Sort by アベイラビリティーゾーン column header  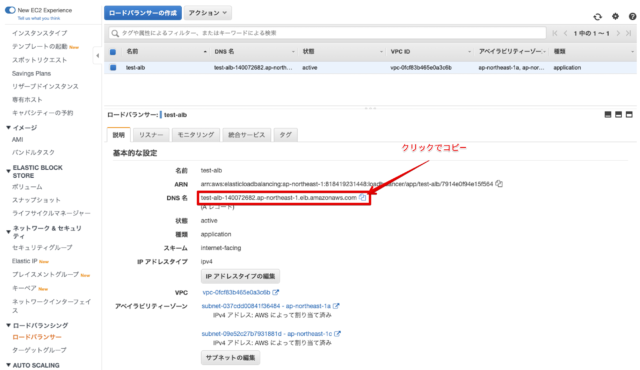(x=511, y=51)
